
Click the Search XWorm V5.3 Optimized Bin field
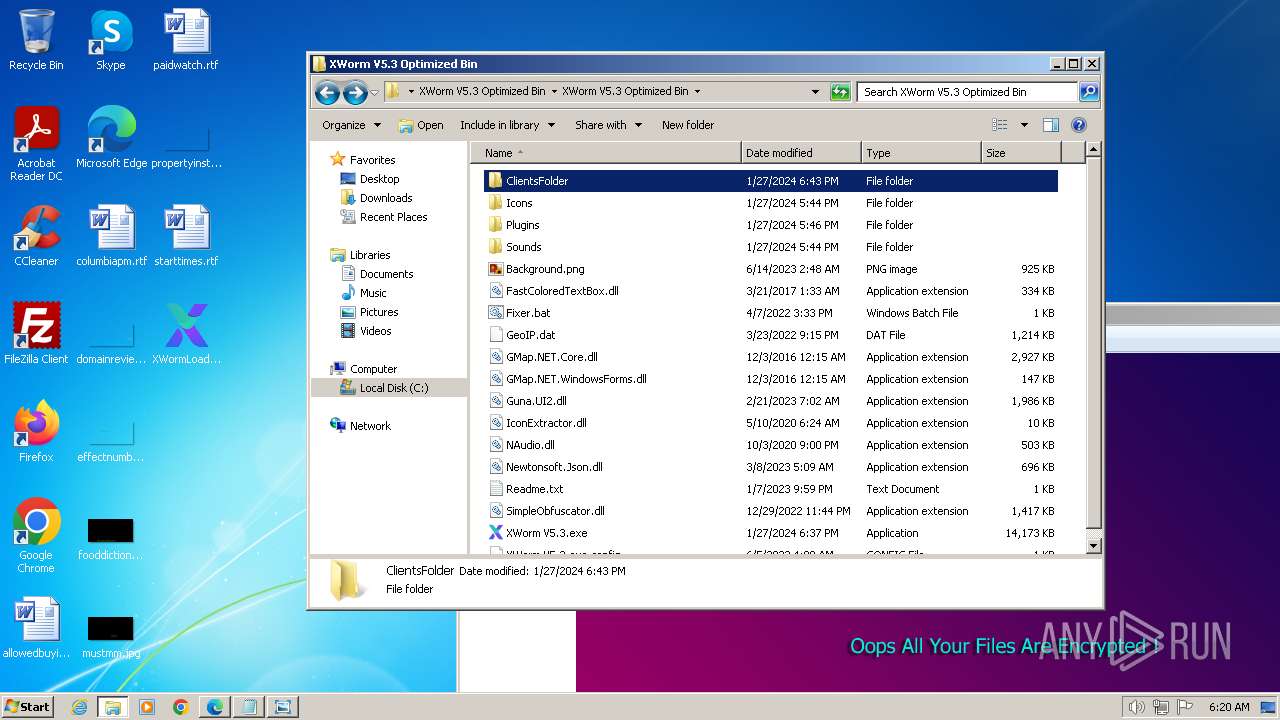point(966,92)
